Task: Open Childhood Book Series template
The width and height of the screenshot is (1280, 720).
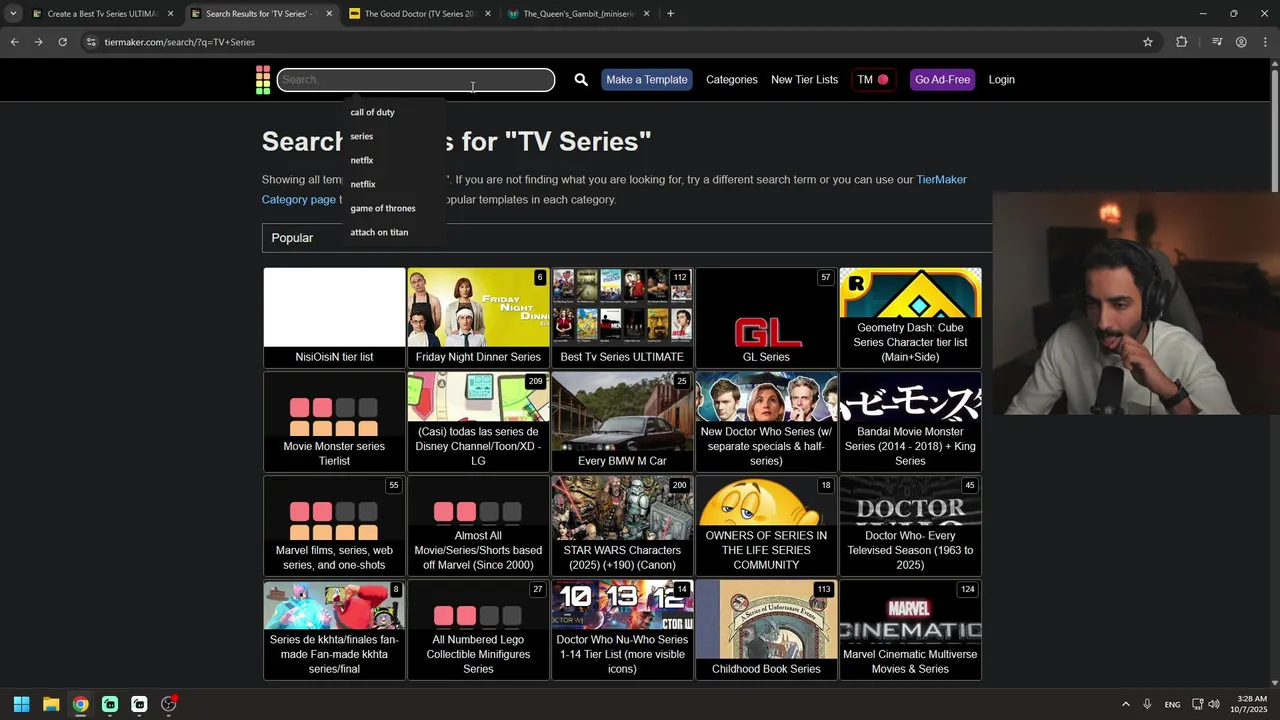Action: [766, 630]
